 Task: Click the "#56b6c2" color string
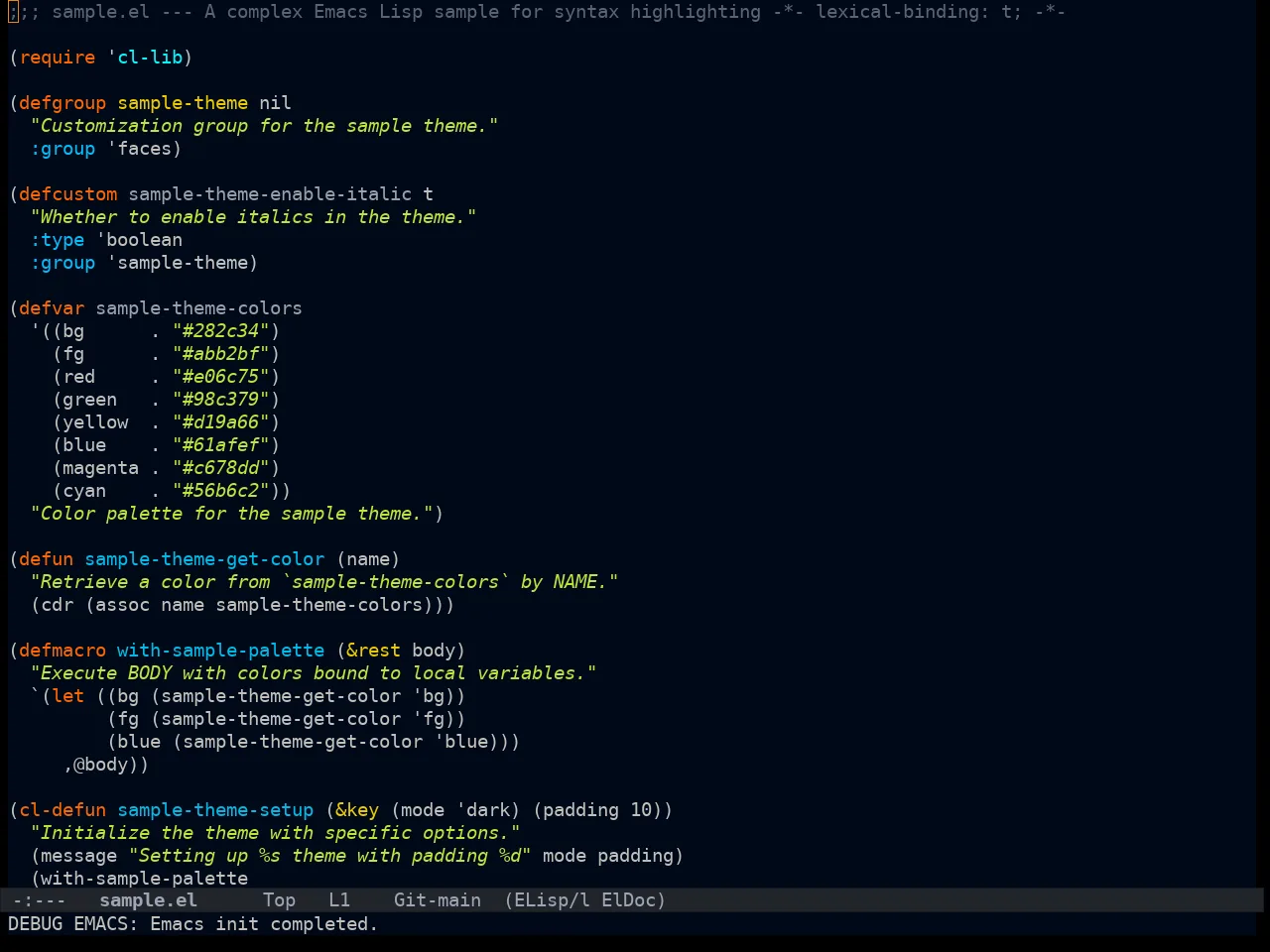[x=221, y=491]
